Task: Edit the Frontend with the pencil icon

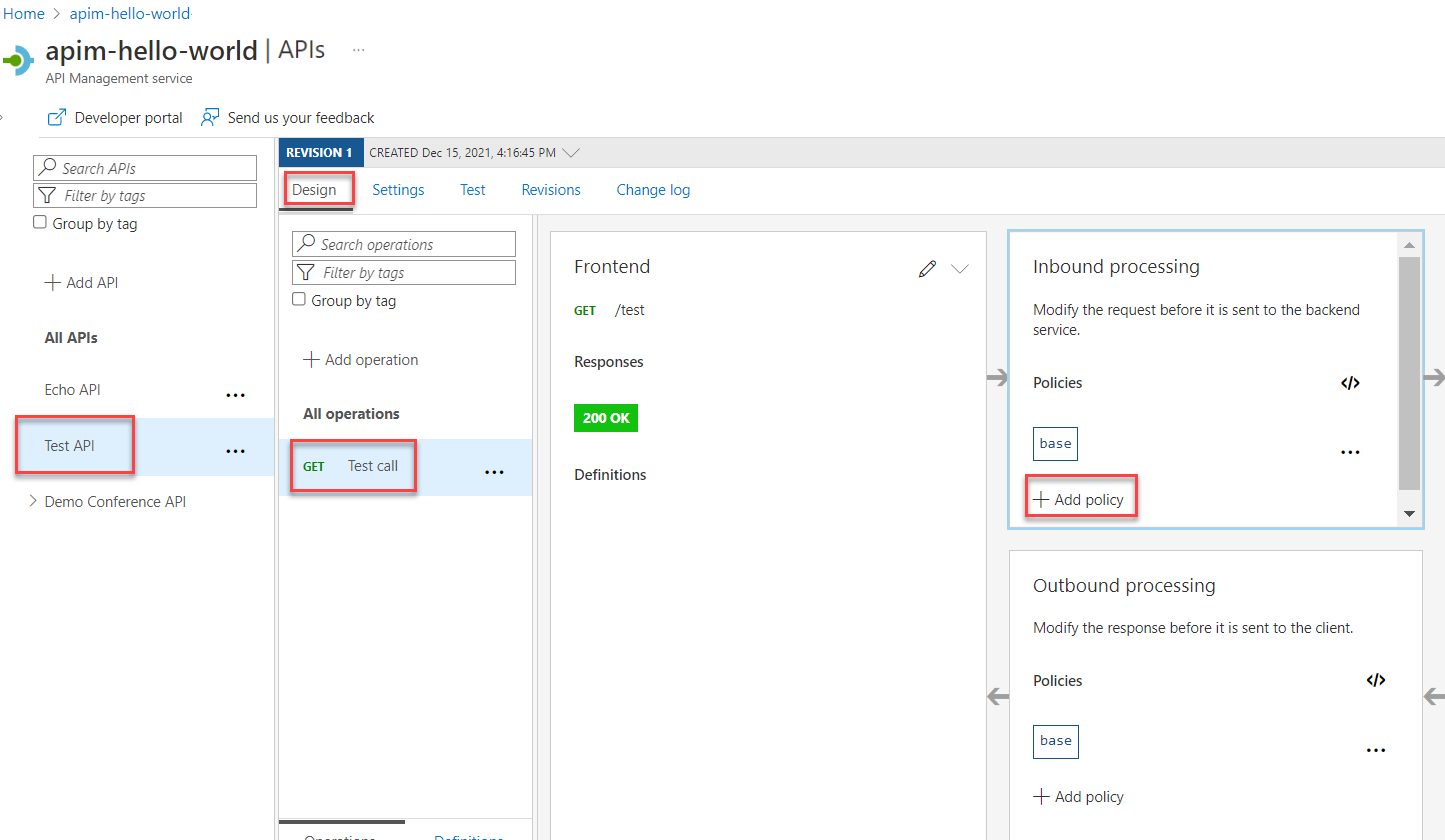Action: [x=927, y=268]
